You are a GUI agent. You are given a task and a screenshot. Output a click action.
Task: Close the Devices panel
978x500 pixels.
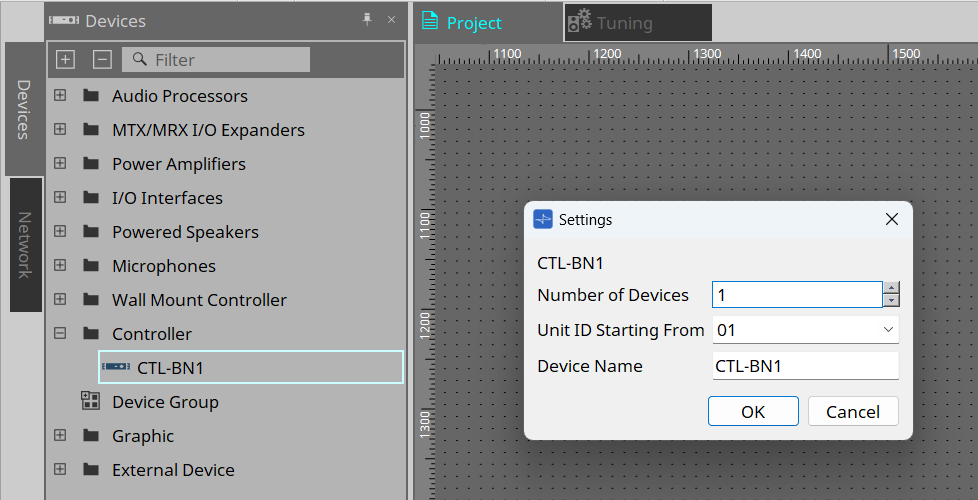(x=391, y=20)
